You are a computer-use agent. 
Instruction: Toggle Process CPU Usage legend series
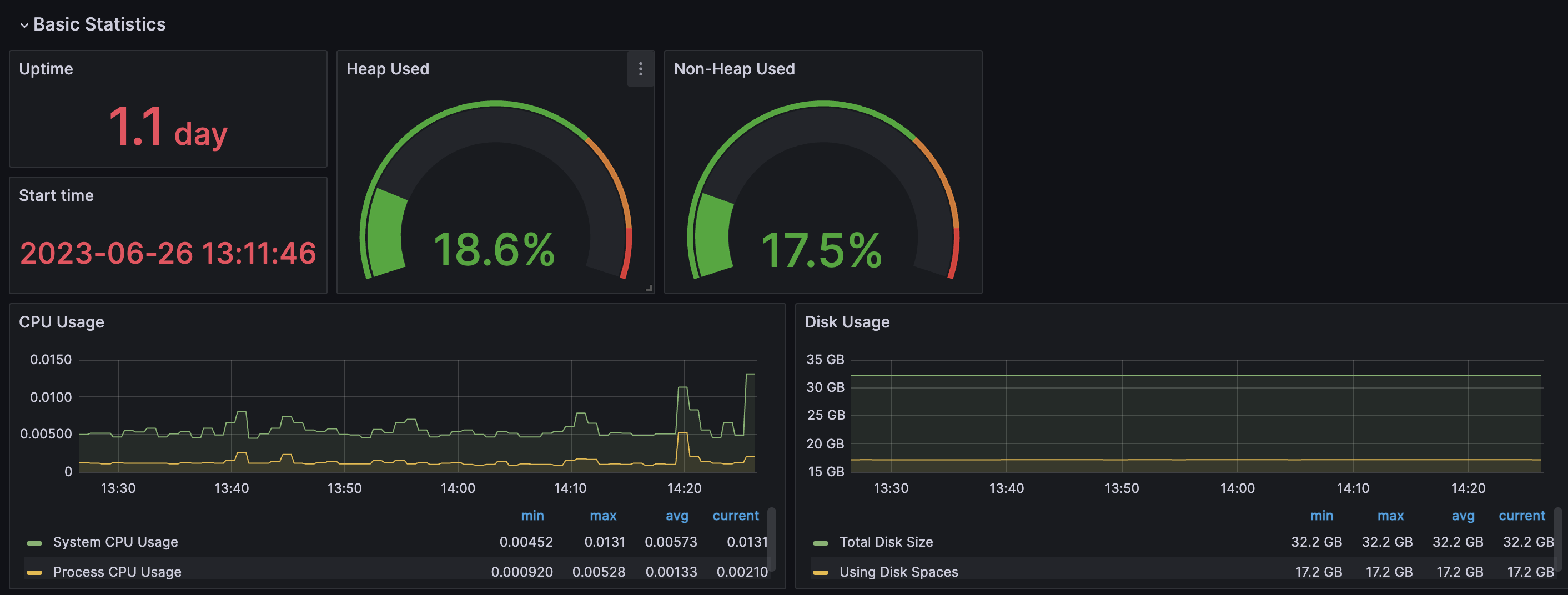click(x=117, y=572)
